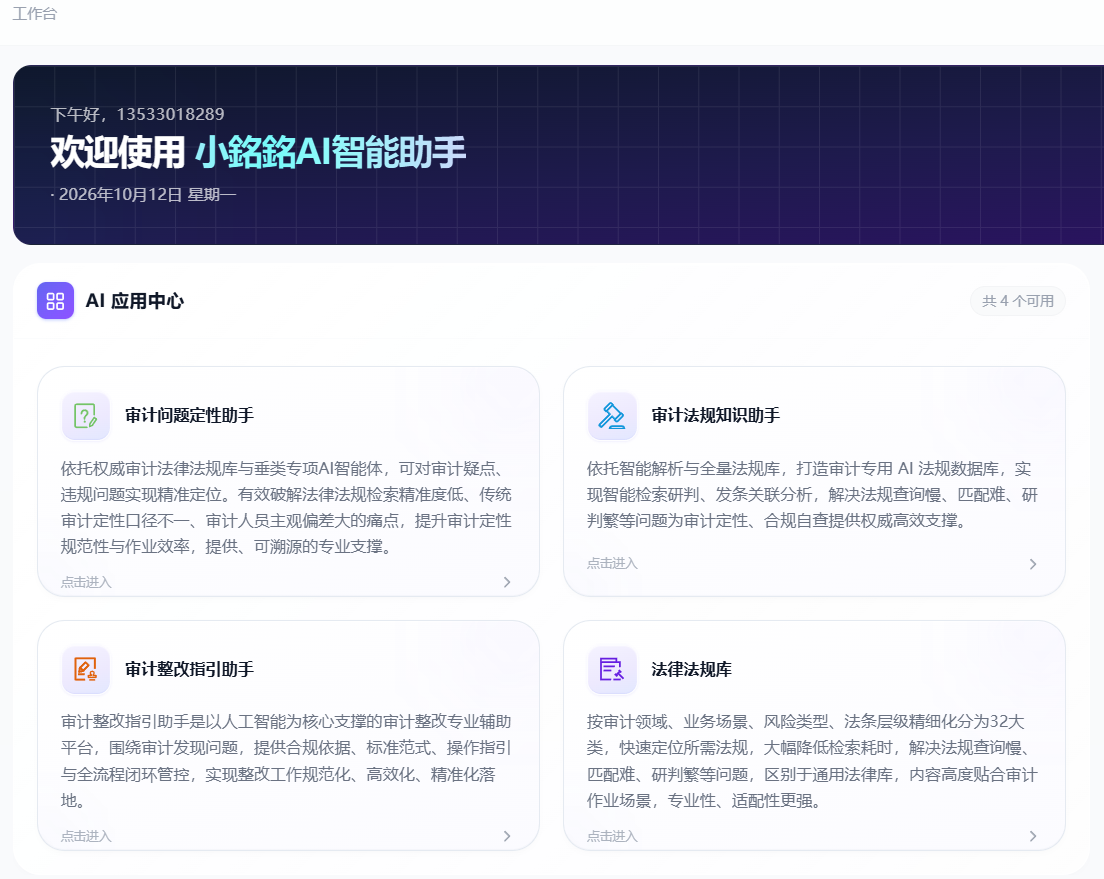Open the 法律法规库 card title
This screenshot has width=1104, height=879.
pyautogui.click(x=691, y=669)
